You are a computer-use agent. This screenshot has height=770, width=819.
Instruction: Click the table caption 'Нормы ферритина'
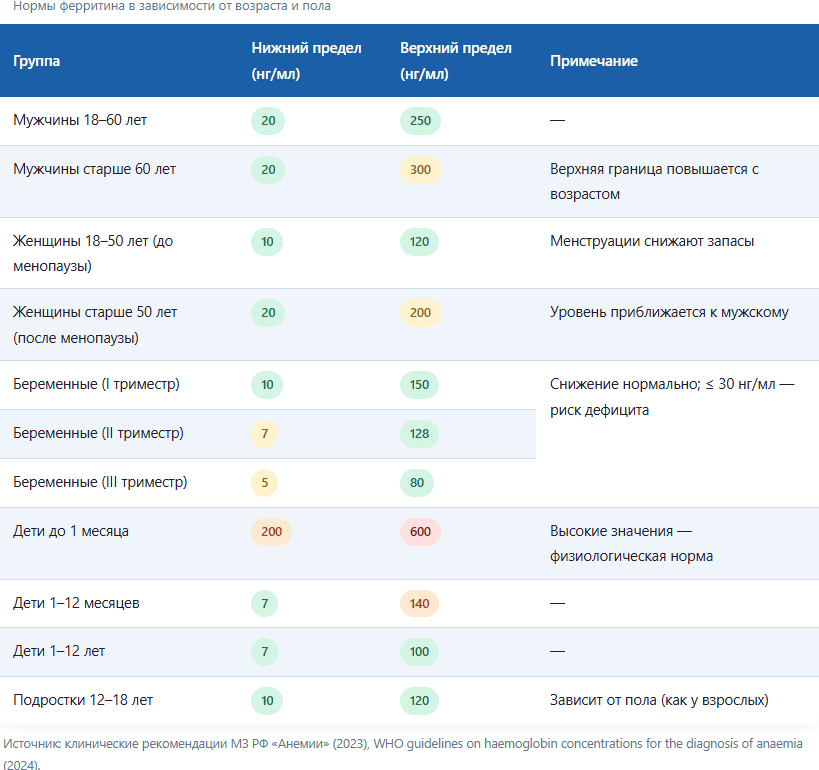click(x=172, y=6)
